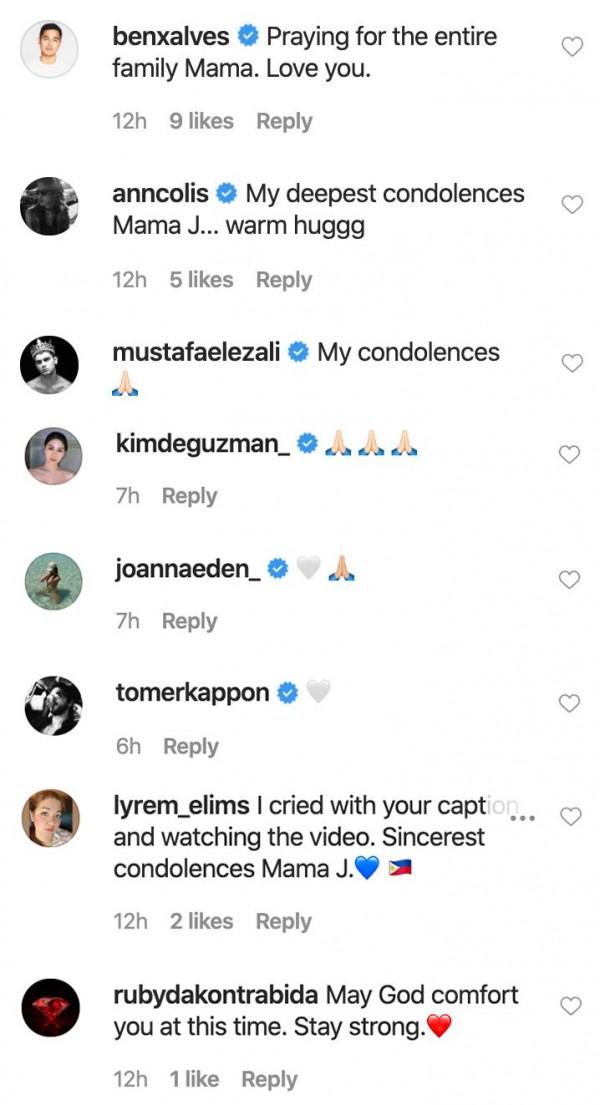Open the tomerkappon username link
The height and width of the screenshot is (1105, 600).
(x=192, y=692)
